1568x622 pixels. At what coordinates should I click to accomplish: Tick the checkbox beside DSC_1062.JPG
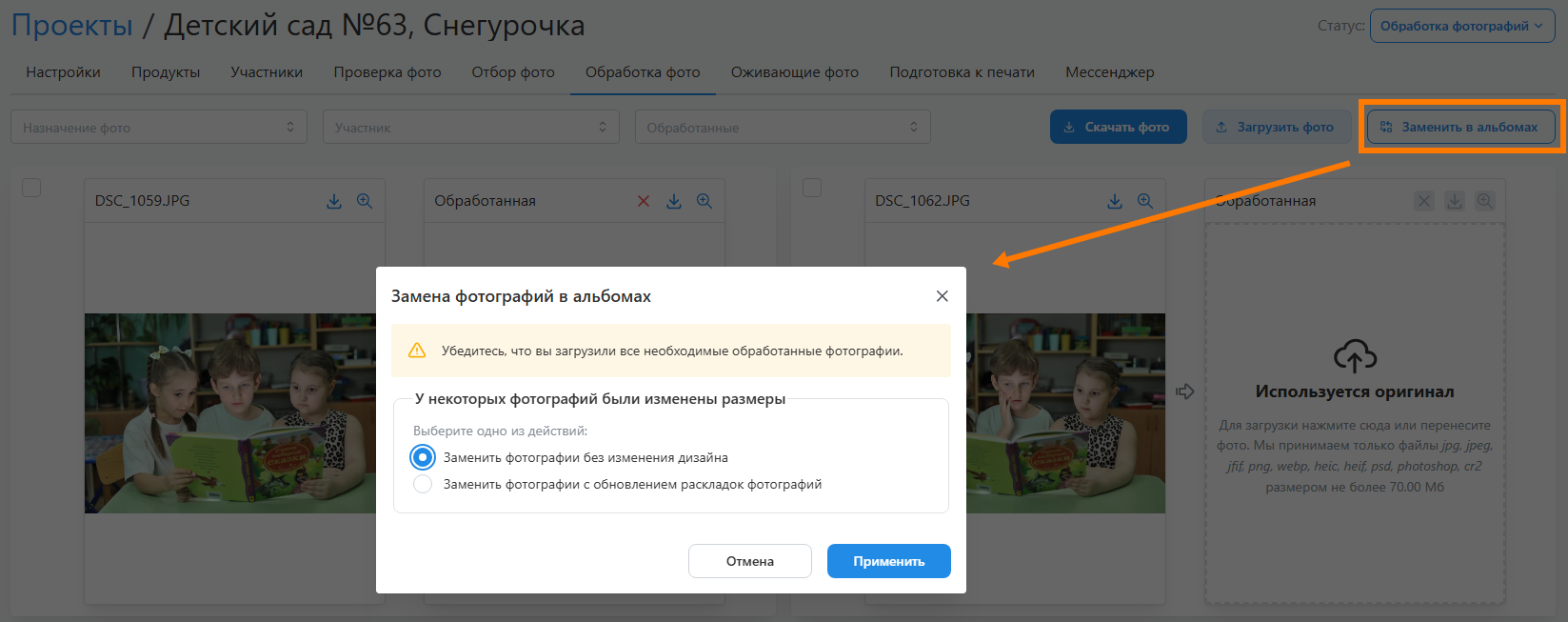(812, 188)
